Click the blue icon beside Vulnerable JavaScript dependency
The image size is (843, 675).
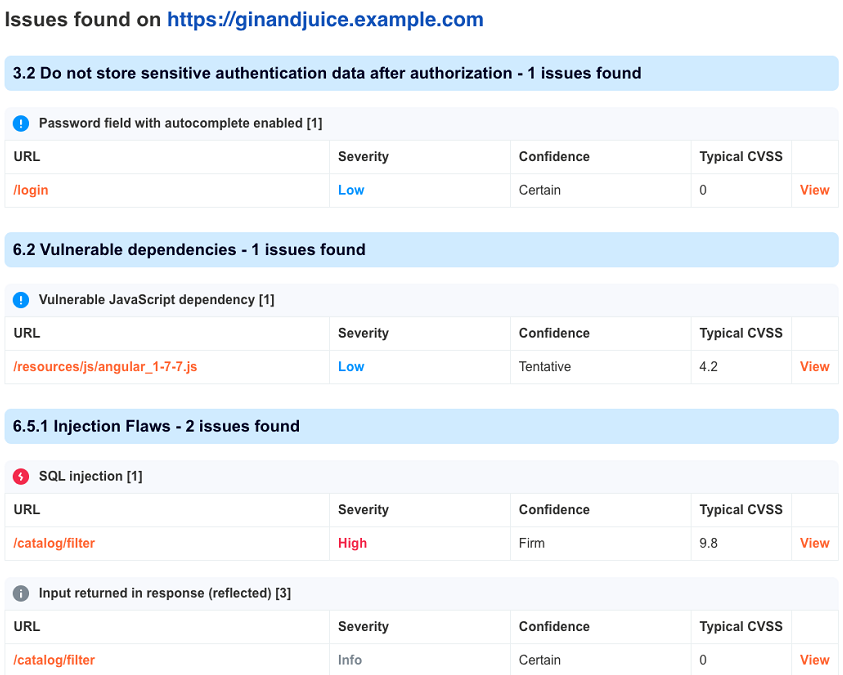(x=21, y=300)
